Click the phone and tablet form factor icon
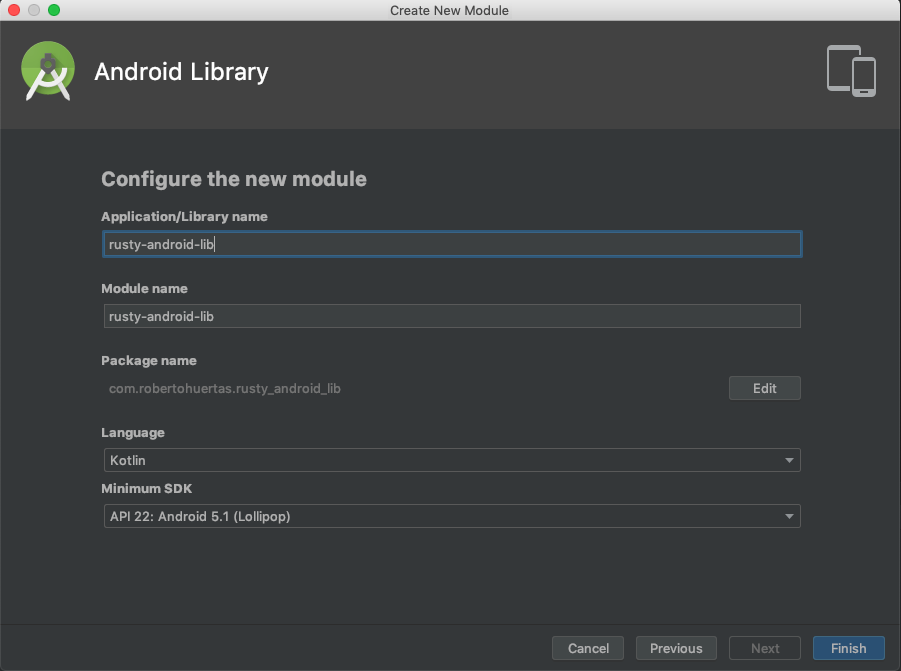This screenshot has height=671, width=901. (x=850, y=71)
